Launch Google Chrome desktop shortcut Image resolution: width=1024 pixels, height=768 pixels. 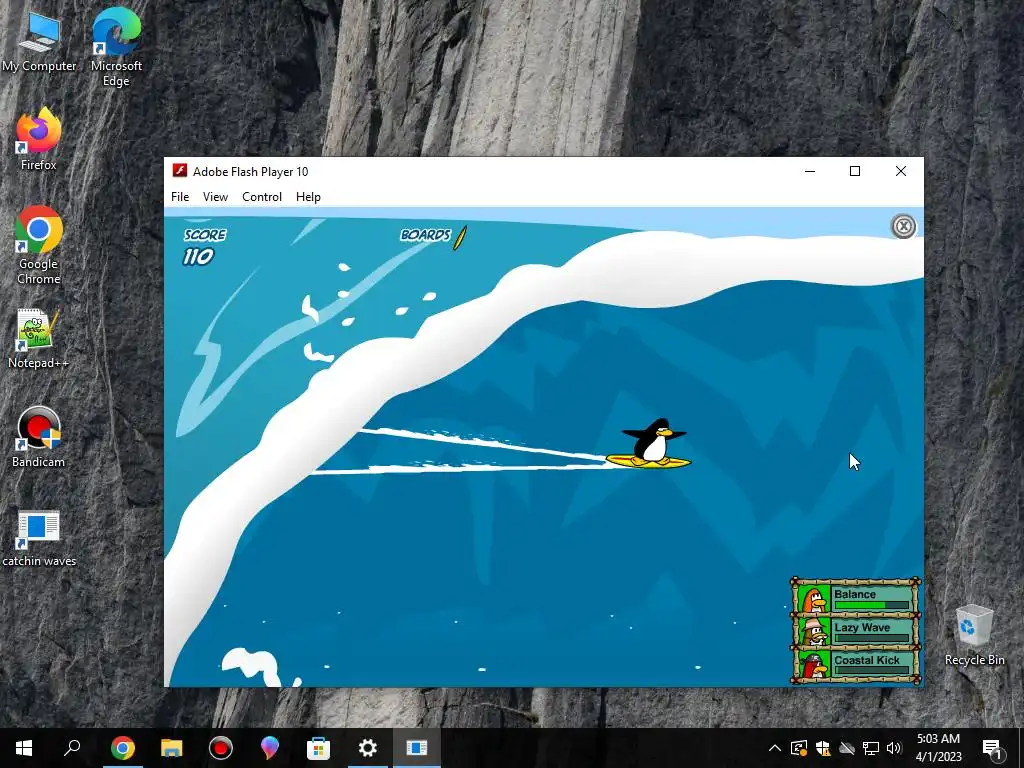click(x=39, y=245)
